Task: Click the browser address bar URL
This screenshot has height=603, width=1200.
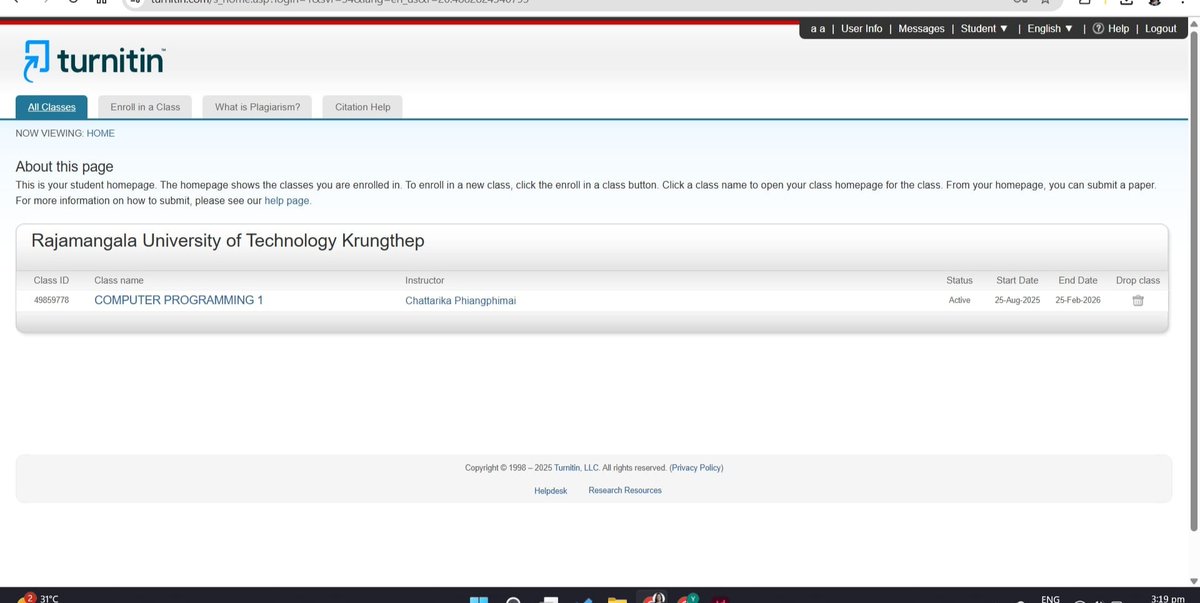Action: [340, 3]
